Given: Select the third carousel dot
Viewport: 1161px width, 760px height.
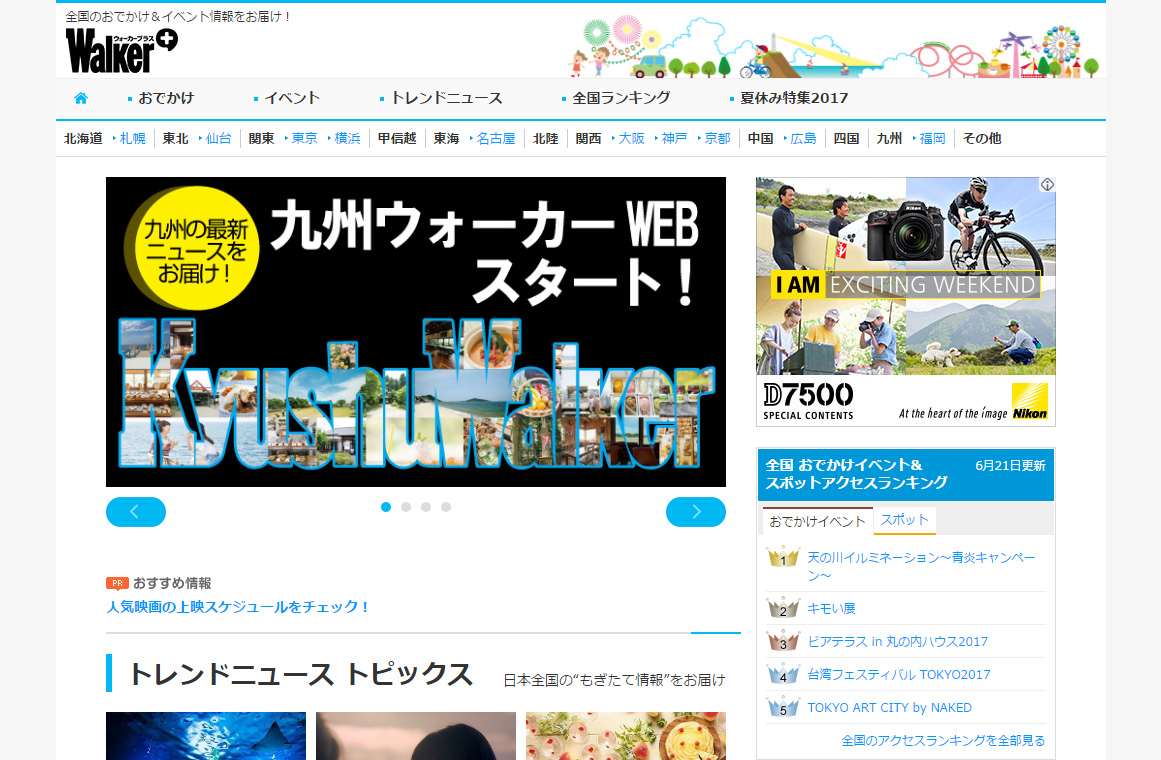Looking at the screenshot, I should coord(426,507).
